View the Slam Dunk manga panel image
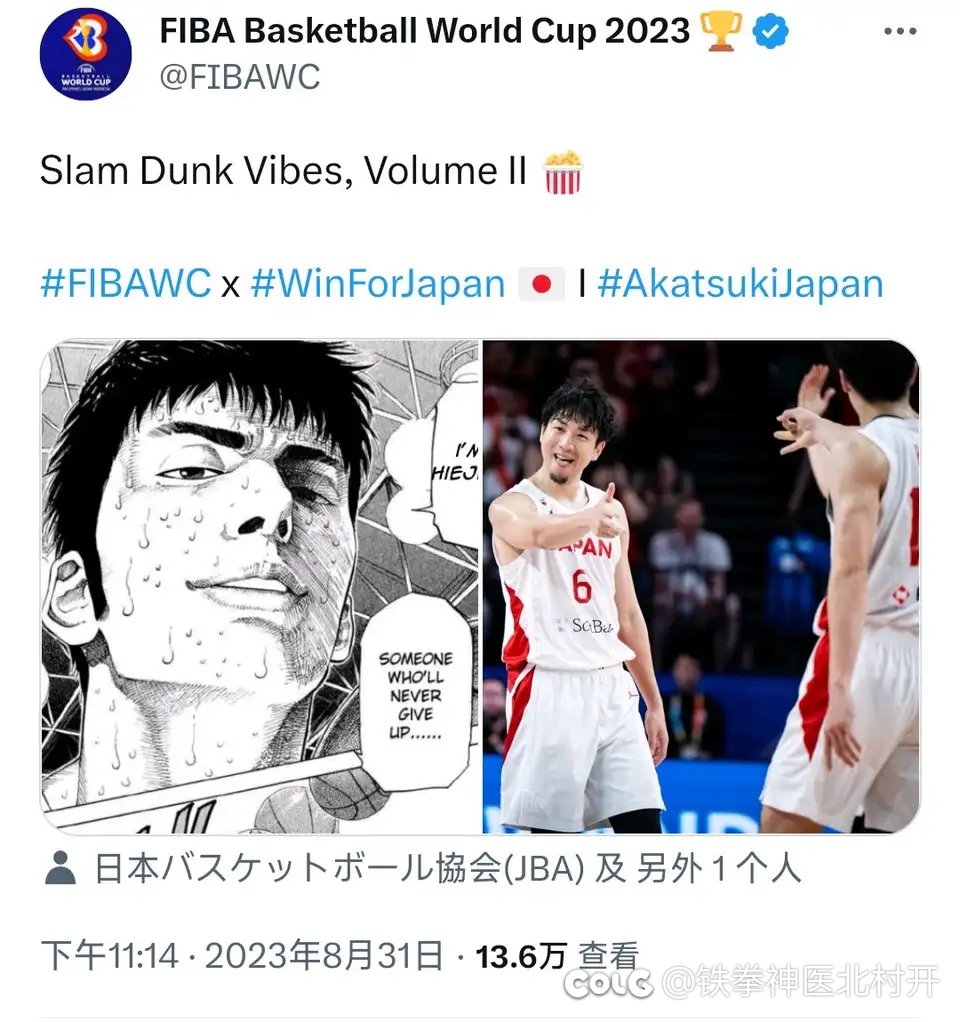This screenshot has height=1022, width=960. coord(260,586)
